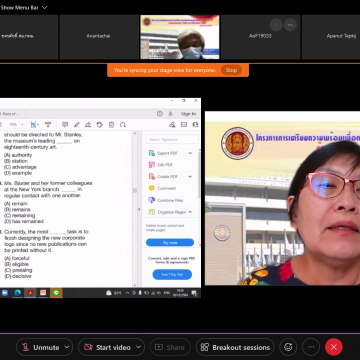Open audio options arrow beside Unmute
360x360 pixels.
click(67, 347)
